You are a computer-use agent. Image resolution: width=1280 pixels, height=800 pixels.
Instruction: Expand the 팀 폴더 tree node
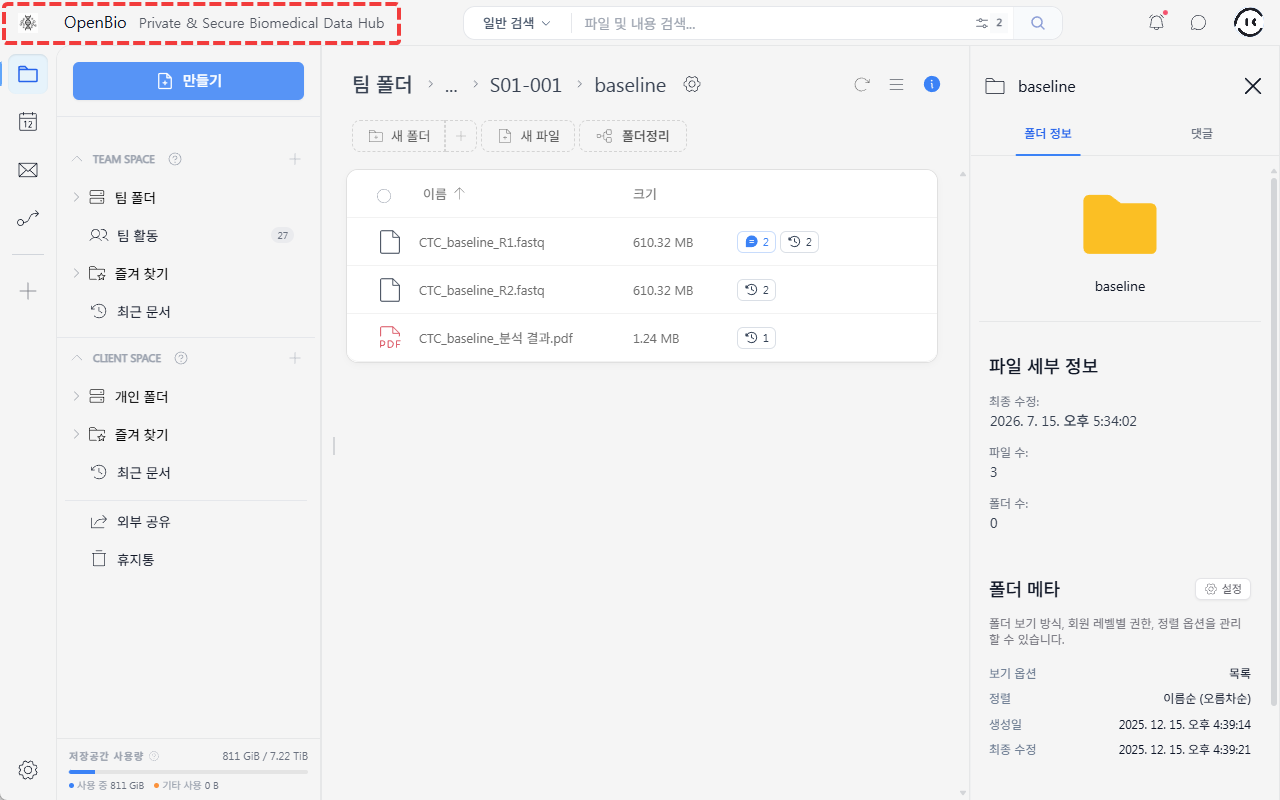[76, 197]
